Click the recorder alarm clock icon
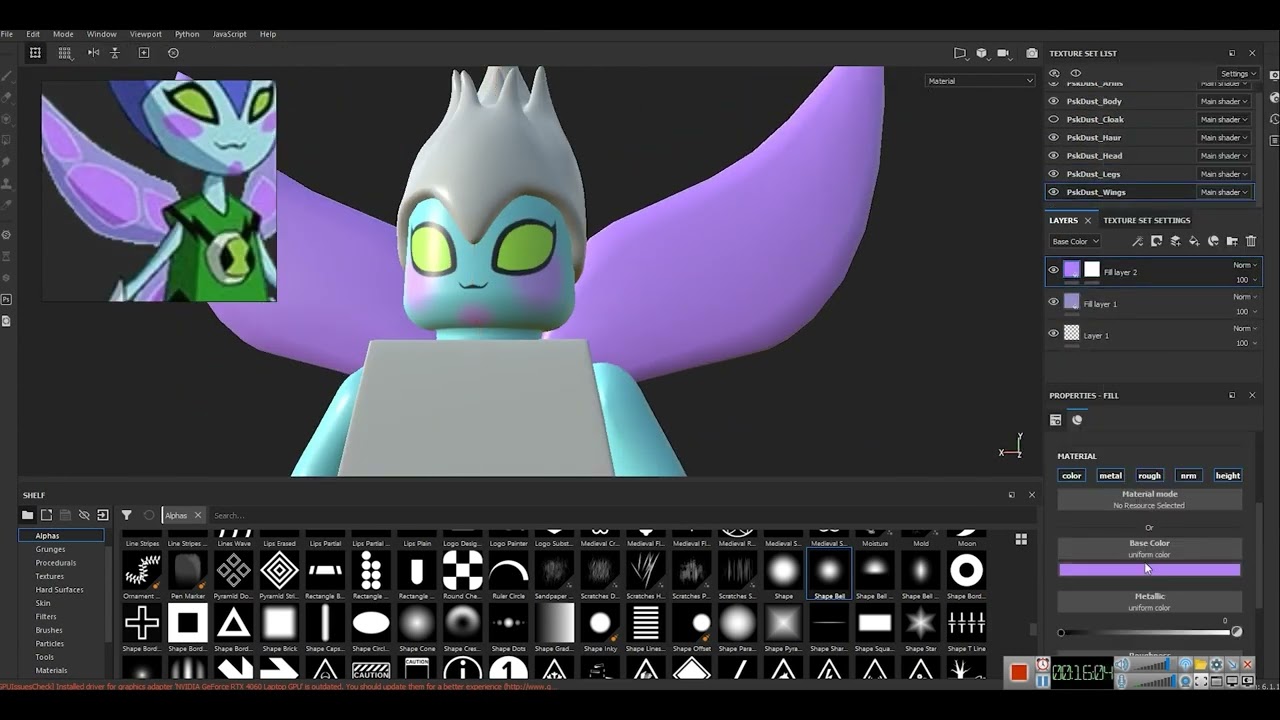 point(1043,664)
